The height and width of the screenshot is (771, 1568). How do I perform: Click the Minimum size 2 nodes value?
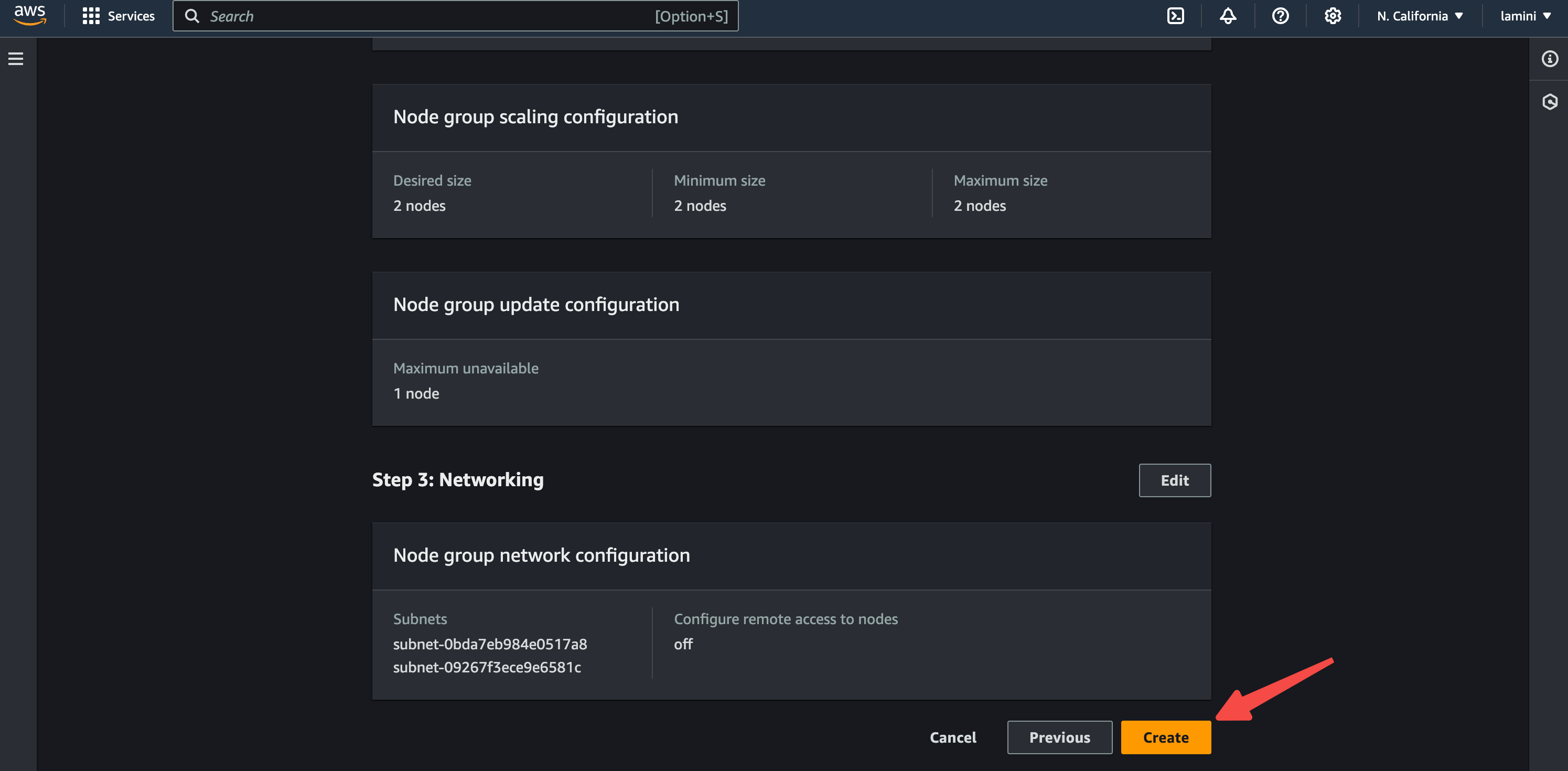pos(700,206)
